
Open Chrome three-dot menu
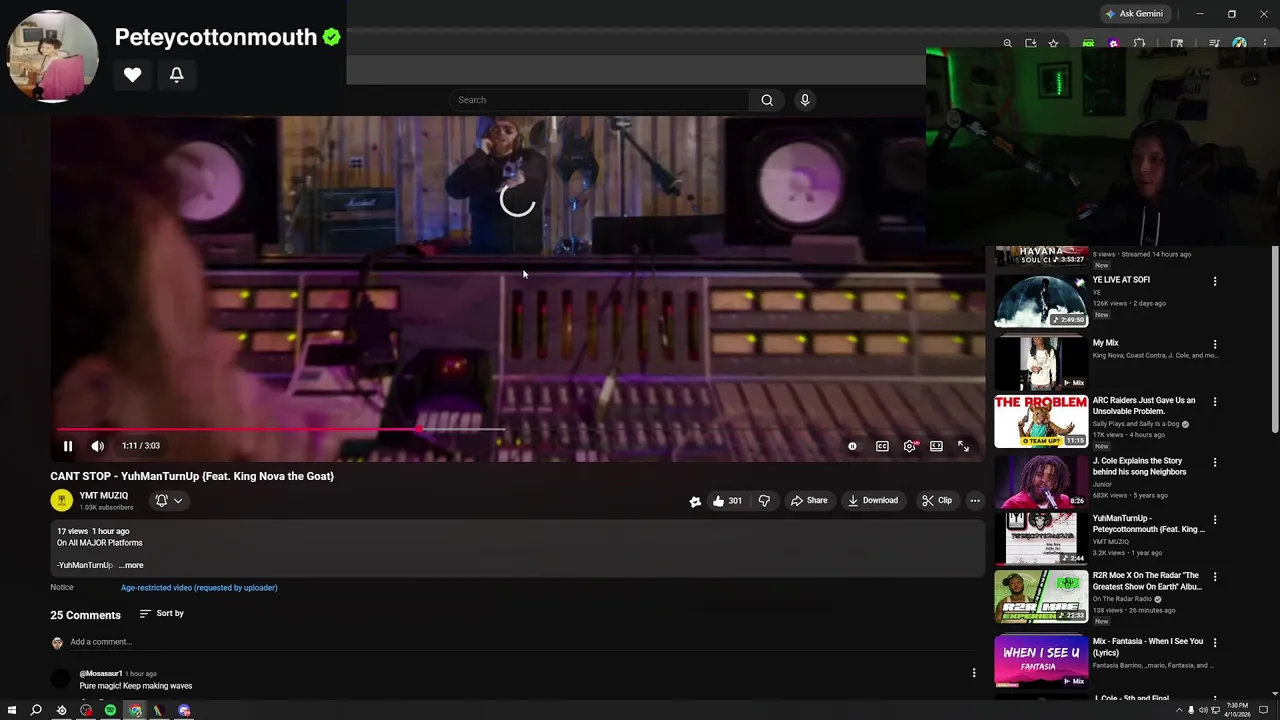pos(1264,43)
